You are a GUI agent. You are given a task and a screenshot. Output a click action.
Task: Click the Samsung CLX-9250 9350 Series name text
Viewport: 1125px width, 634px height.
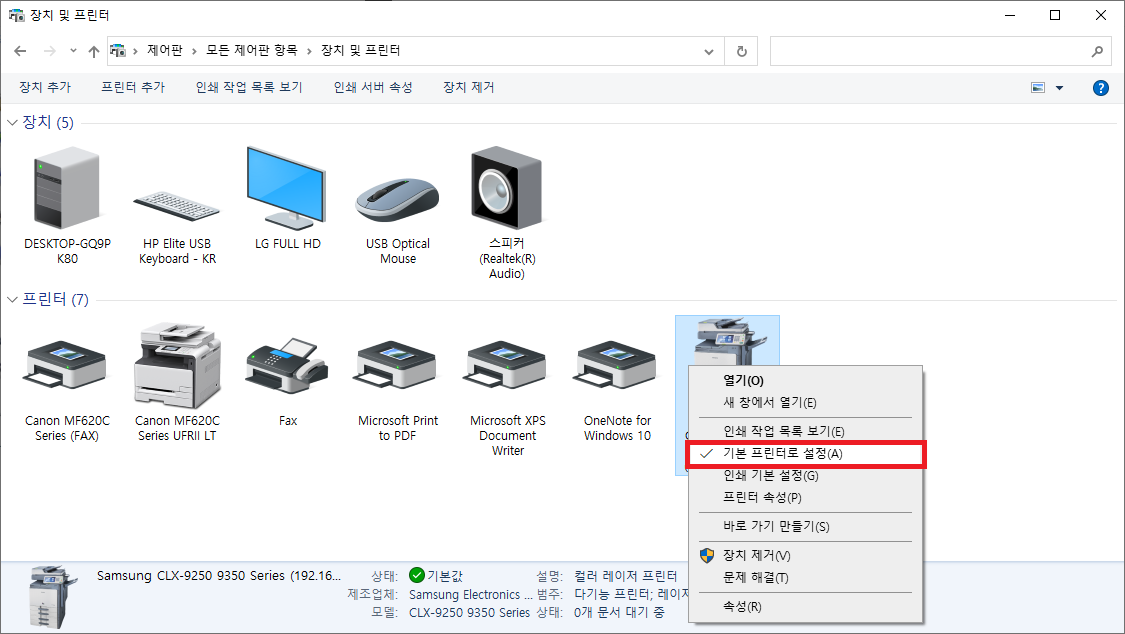[x=219, y=576]
